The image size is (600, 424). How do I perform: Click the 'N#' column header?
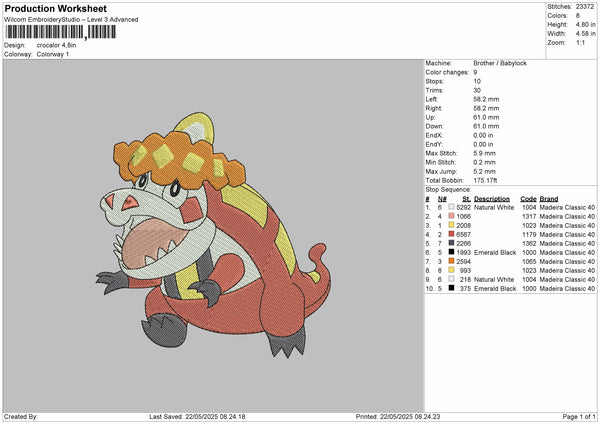point(442,199)
